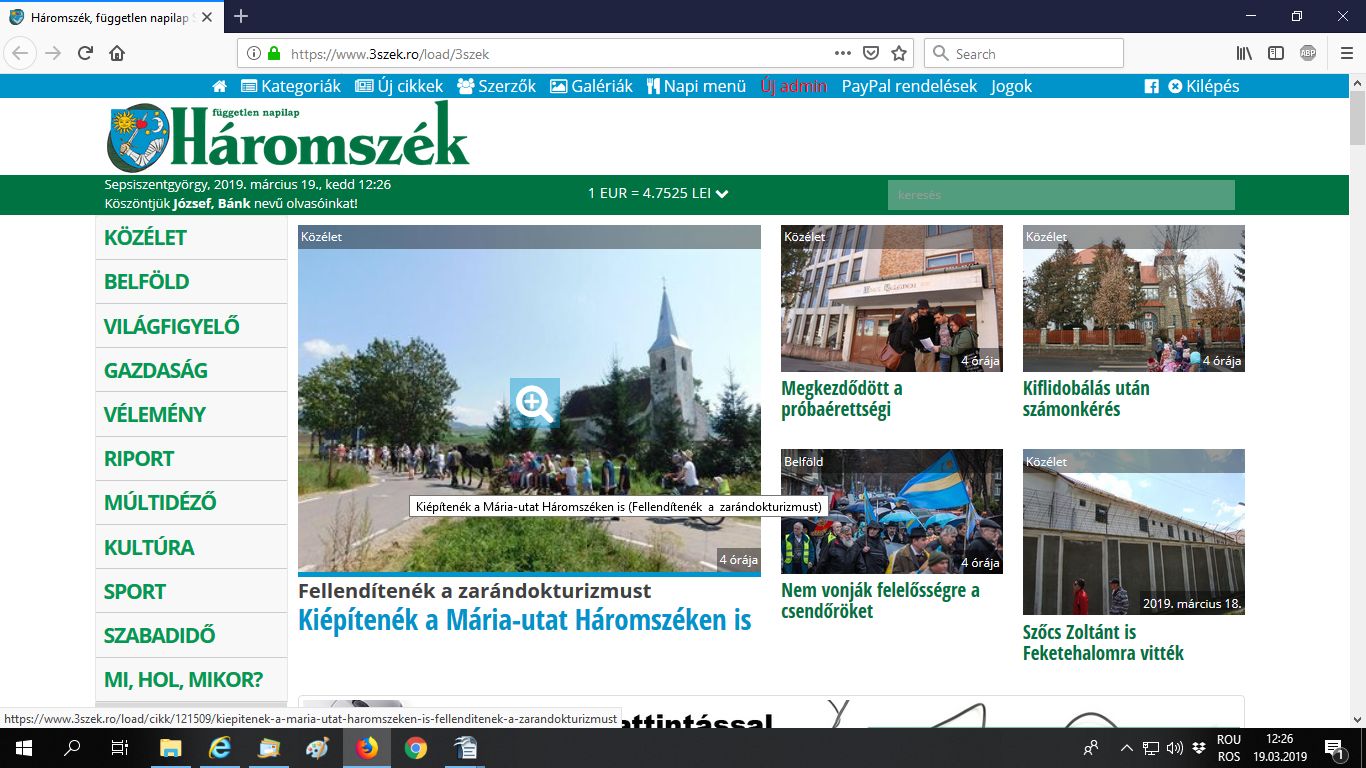Open Chrome from the Windows taskbar
Screen dimensions: 1366x768
[x=416, y=748]
